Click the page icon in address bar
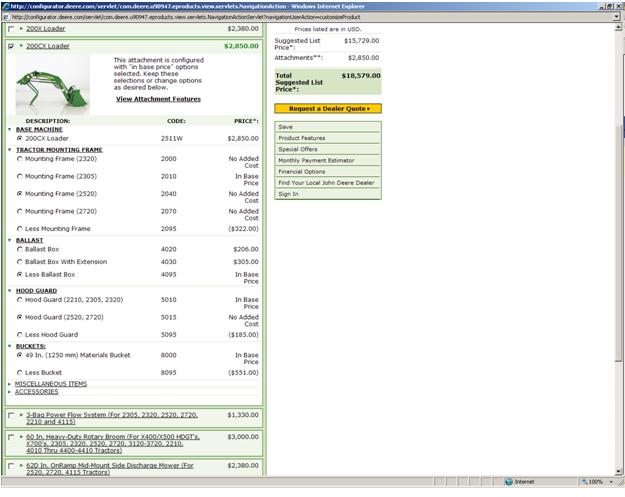This screenshot has width=625, height=497. [x=6, y=17]
